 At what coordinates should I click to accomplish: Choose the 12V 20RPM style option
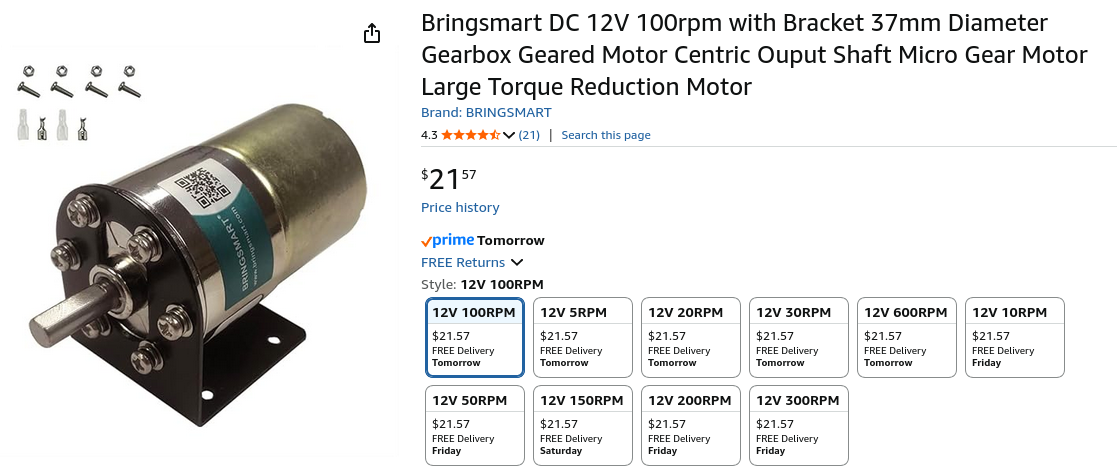(x=691, y=337)
